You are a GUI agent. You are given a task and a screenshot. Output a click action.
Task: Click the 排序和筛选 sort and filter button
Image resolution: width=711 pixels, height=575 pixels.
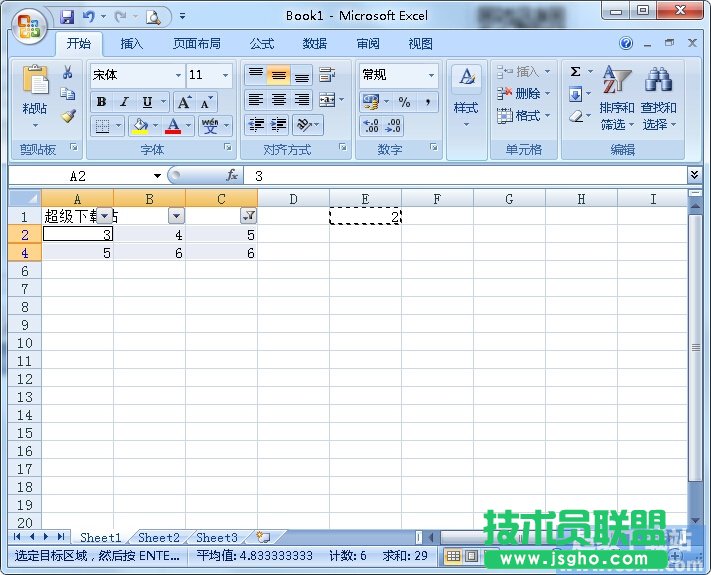(617, 100)
